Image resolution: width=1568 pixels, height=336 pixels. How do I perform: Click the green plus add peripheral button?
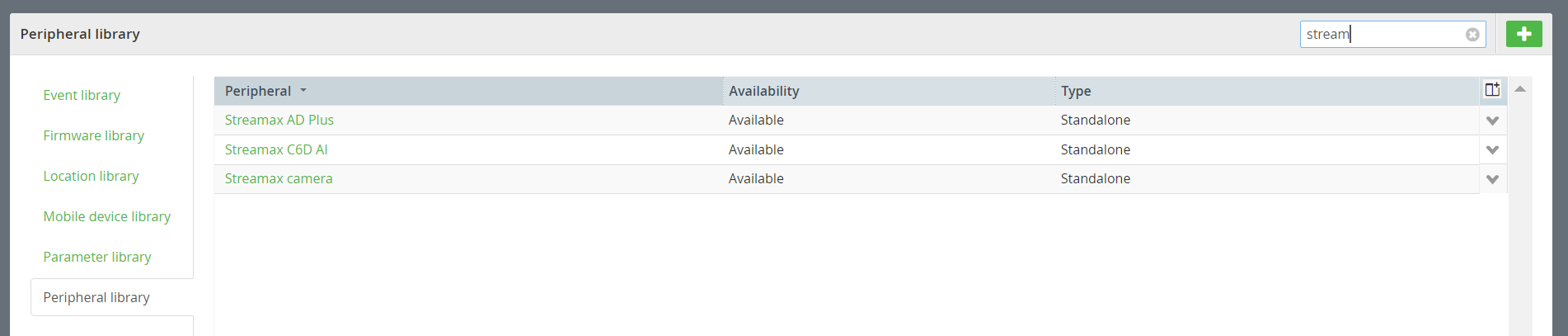[1523, 34]
